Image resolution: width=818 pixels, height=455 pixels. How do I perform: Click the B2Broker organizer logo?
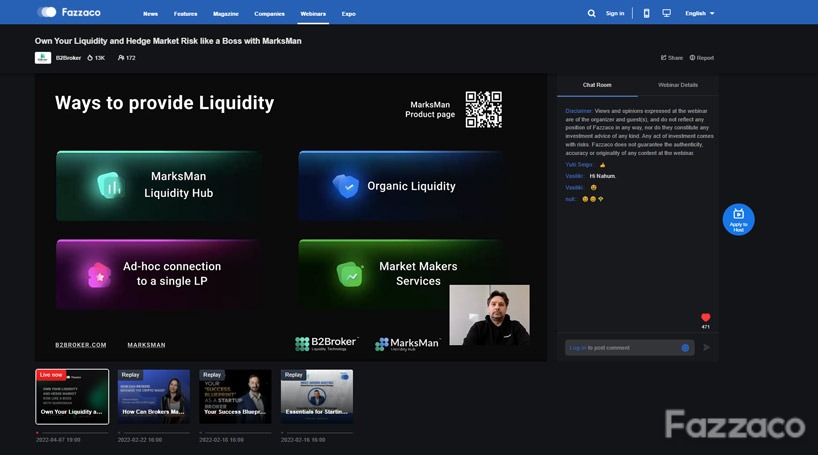coord(43,58)
